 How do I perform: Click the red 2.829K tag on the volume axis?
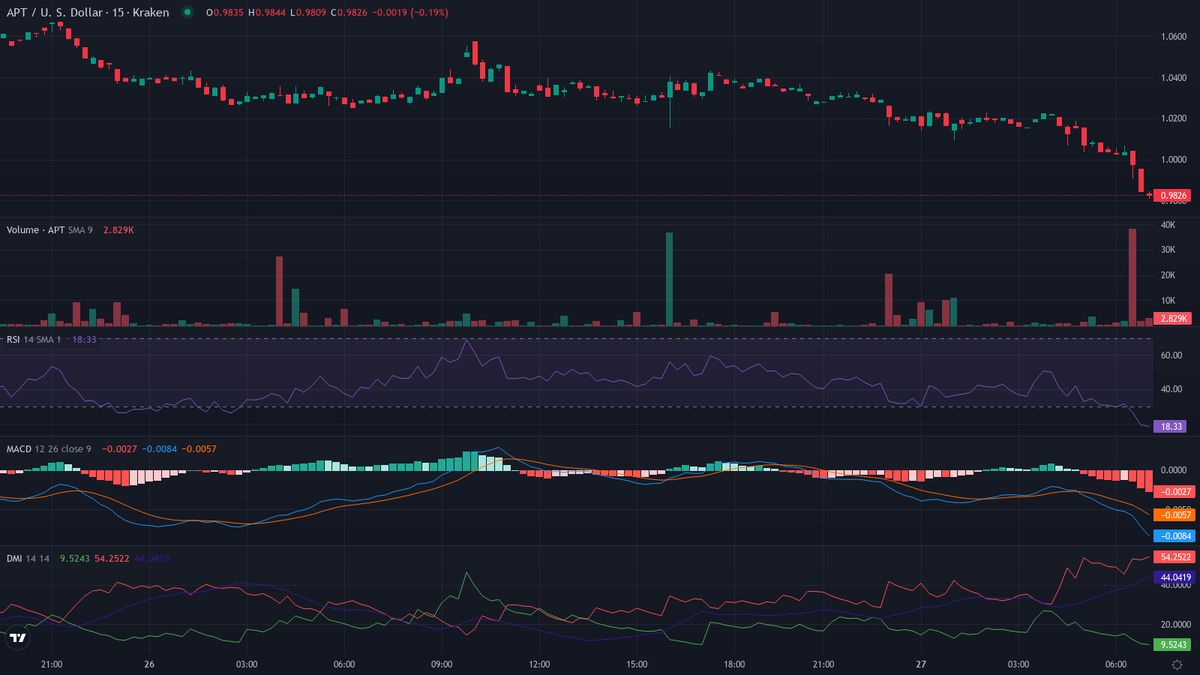[x=1173, y=318]
